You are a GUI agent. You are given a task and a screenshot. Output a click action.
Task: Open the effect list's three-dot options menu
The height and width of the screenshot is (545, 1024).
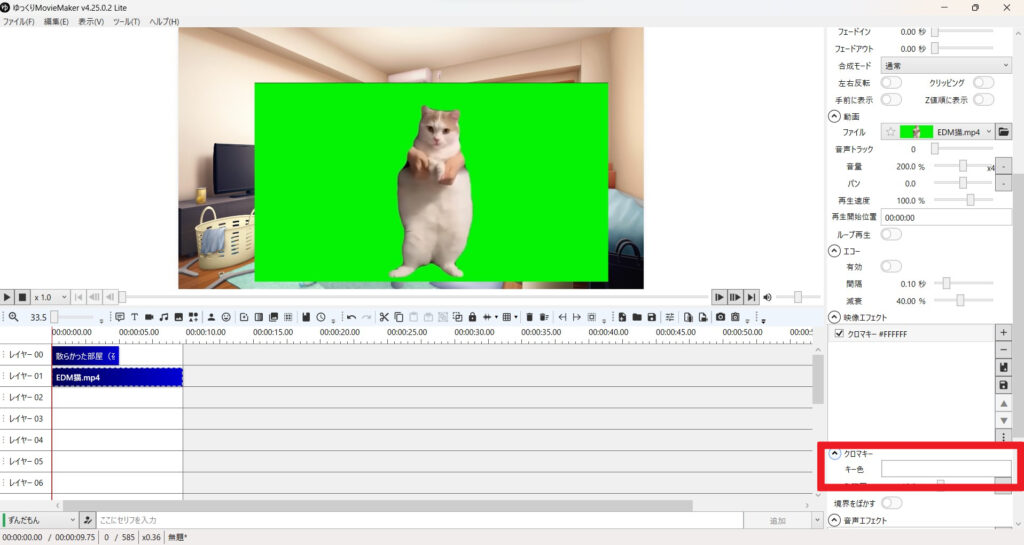(x=1004, y=437)
